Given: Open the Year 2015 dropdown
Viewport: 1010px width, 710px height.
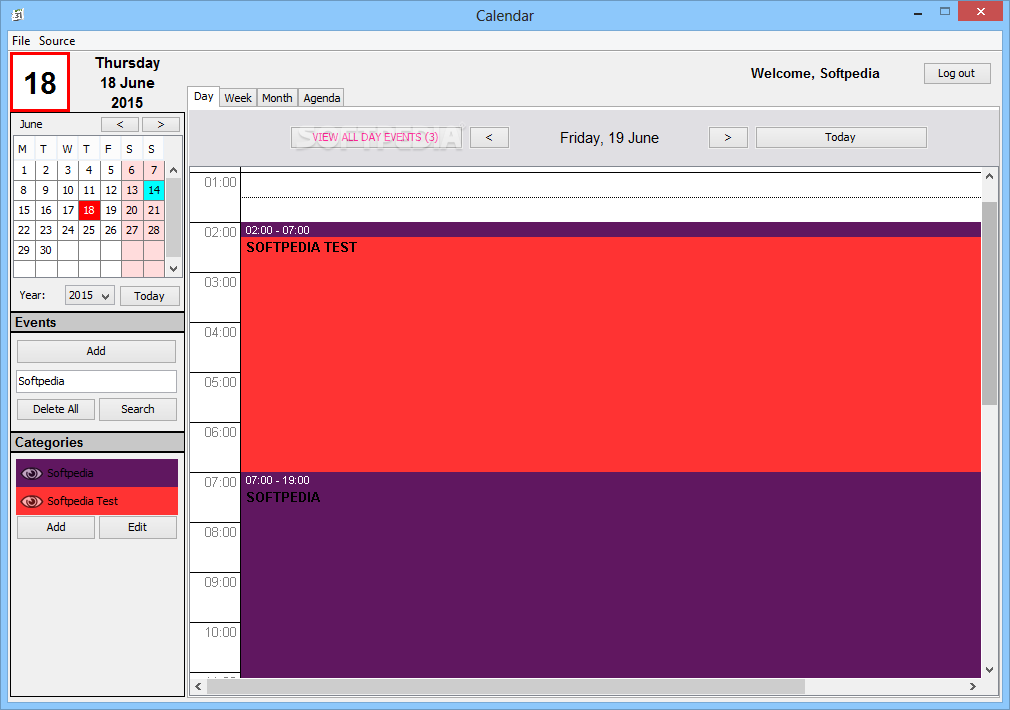Looking at the screenshot, I should click(90, 295).
